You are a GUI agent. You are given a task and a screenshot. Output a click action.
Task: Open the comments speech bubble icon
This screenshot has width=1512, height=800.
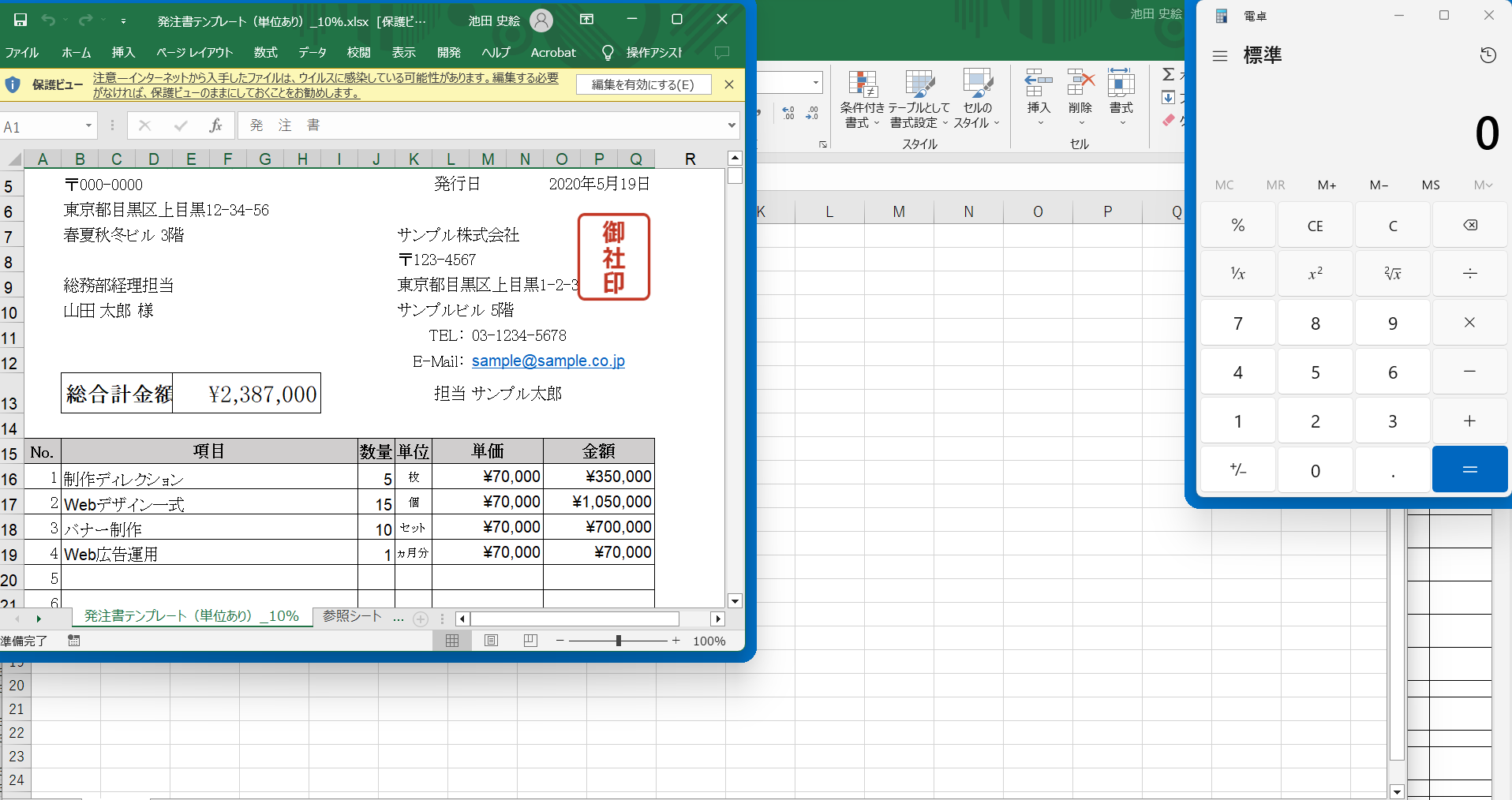721,52
